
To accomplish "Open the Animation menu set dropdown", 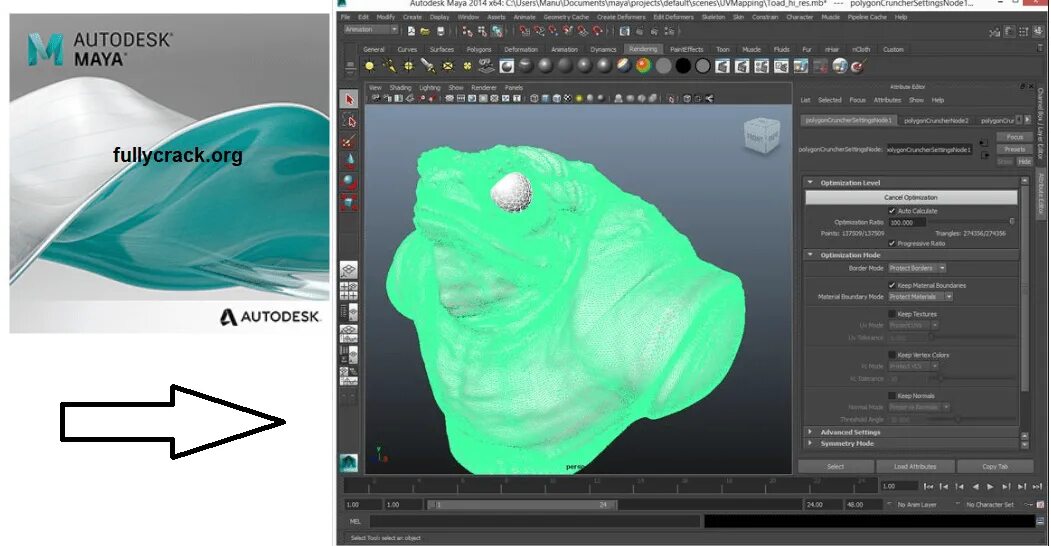I will pos(371,30).
